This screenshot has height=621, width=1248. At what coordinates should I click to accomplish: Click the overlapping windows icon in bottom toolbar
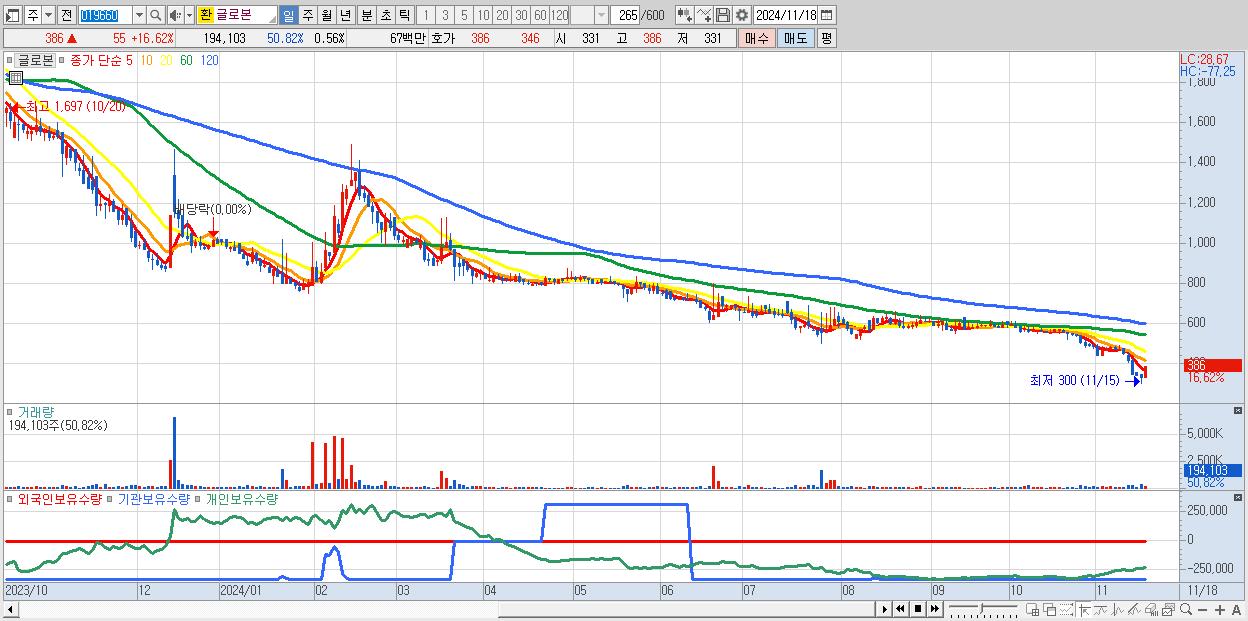1050,610
